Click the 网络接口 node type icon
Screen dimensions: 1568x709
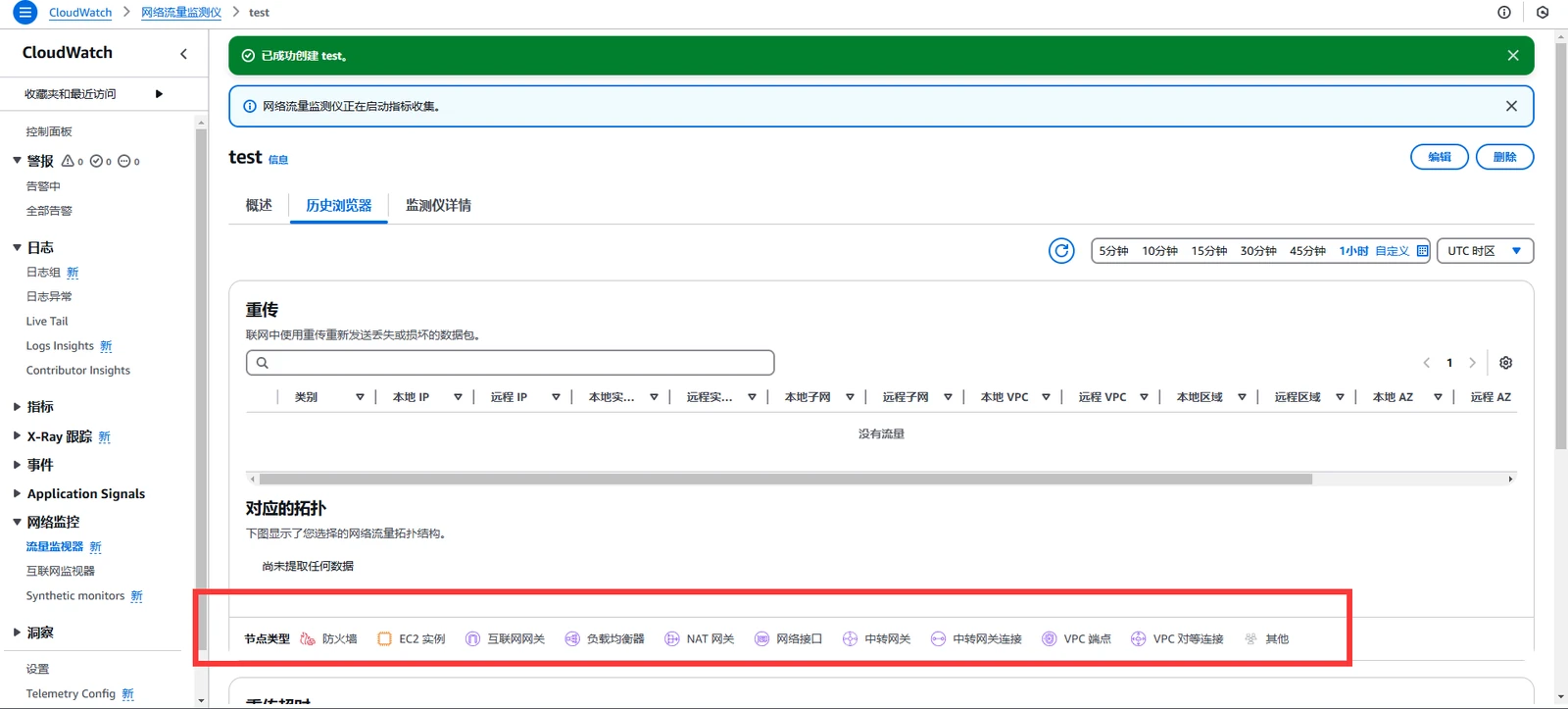click(x=761, y=639)
